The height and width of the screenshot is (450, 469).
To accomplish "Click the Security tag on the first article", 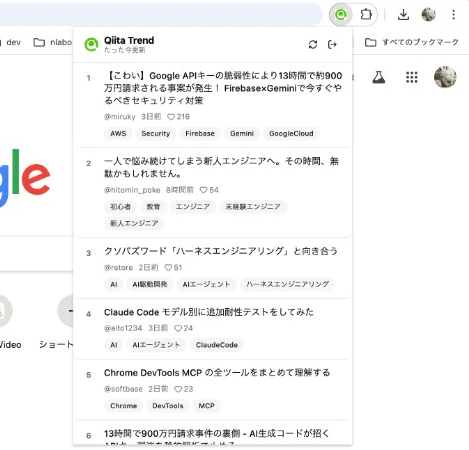I will 156,134.
